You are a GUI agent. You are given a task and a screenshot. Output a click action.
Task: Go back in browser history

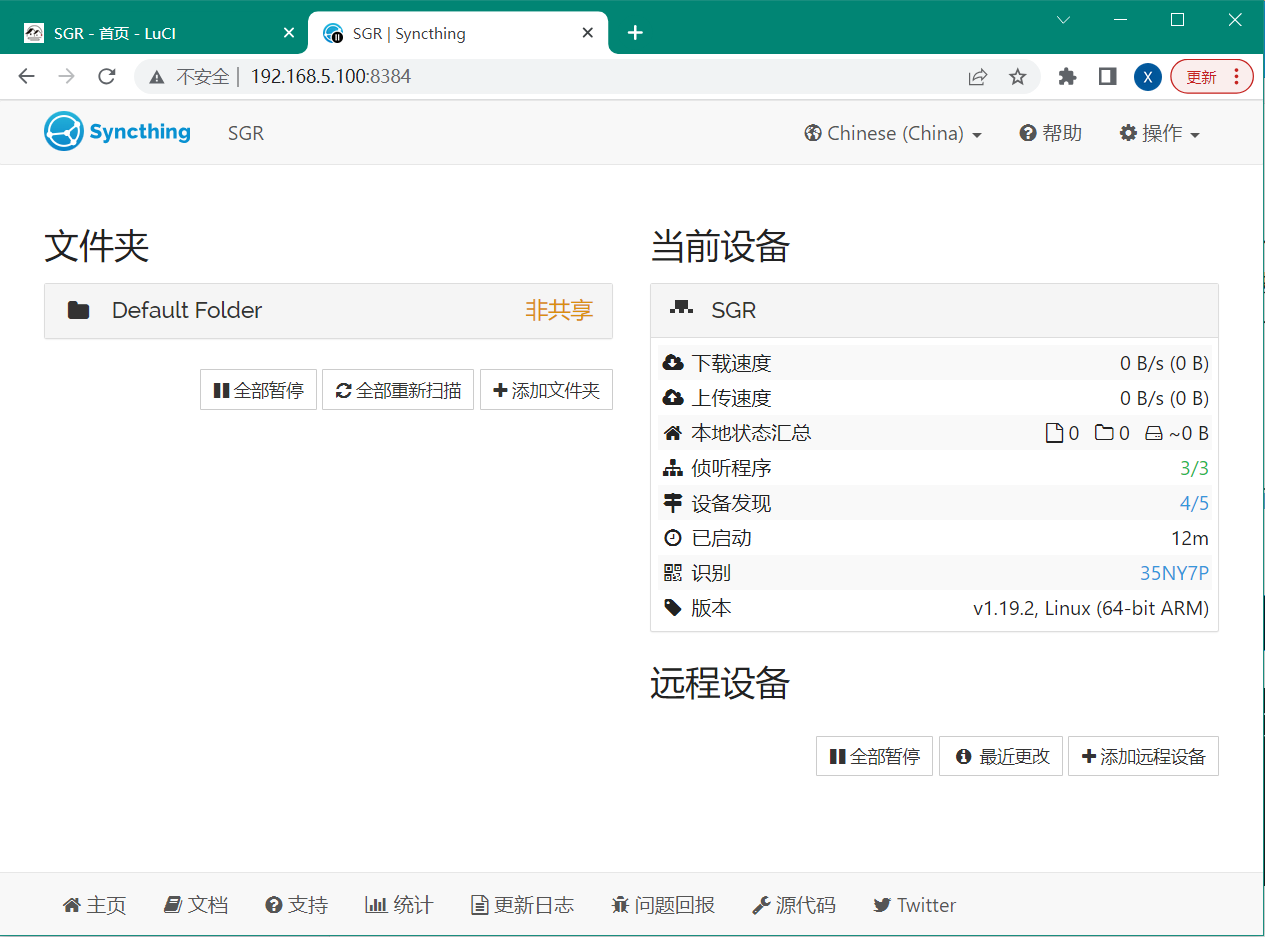click(27, 77)
